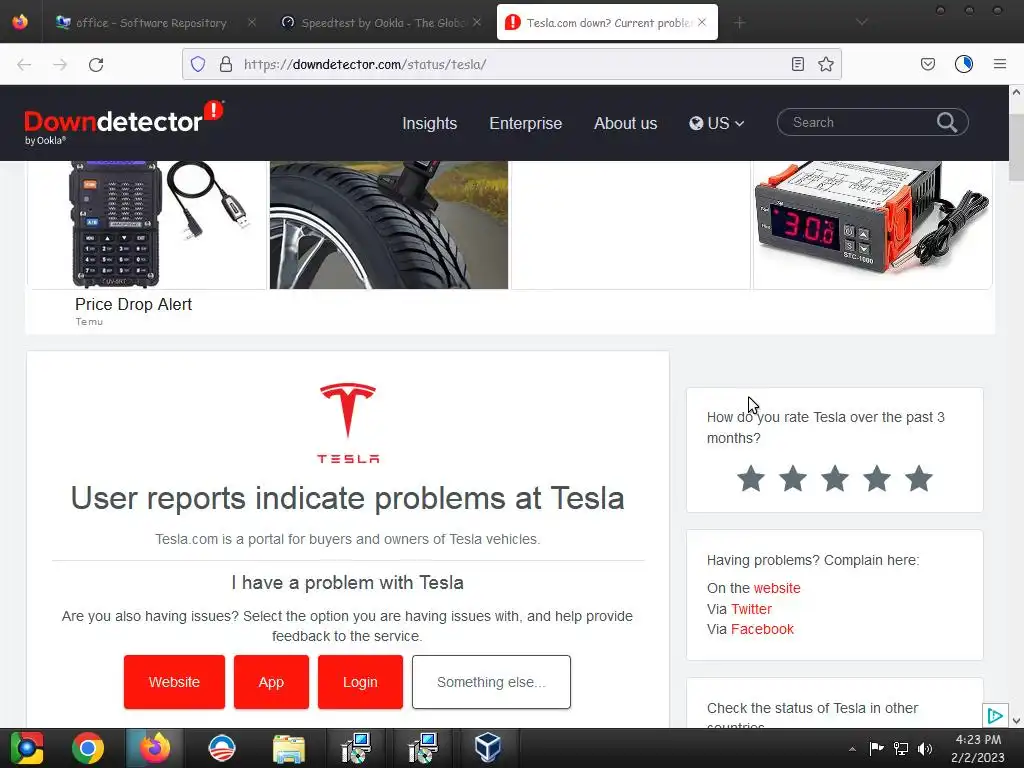
Task: Rate Tesla four stars
Action: pos(877,478)
